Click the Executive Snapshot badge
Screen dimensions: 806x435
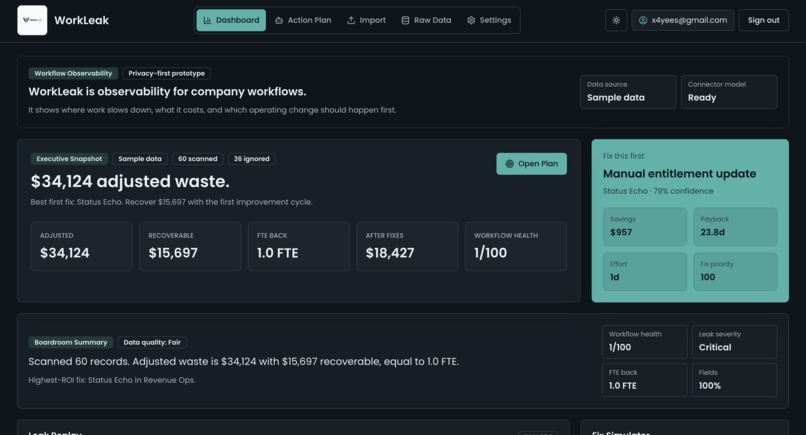(69, 159)
